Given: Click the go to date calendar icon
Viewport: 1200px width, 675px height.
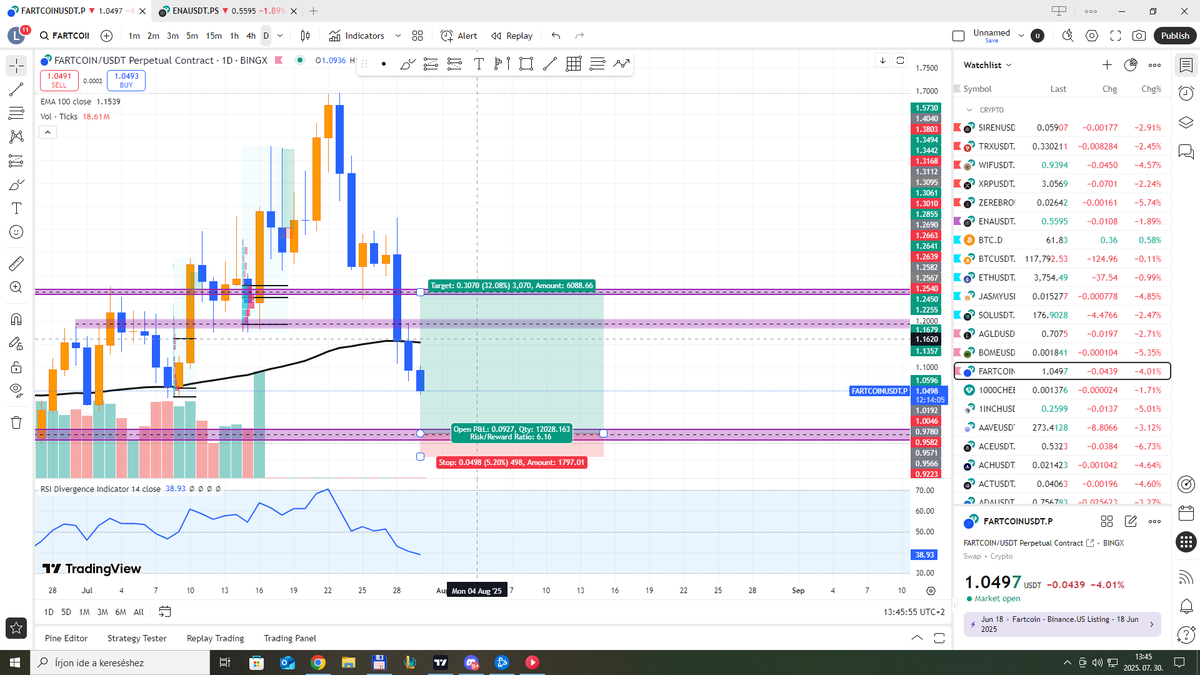Looking at the screenshot, I should point(165,611).
